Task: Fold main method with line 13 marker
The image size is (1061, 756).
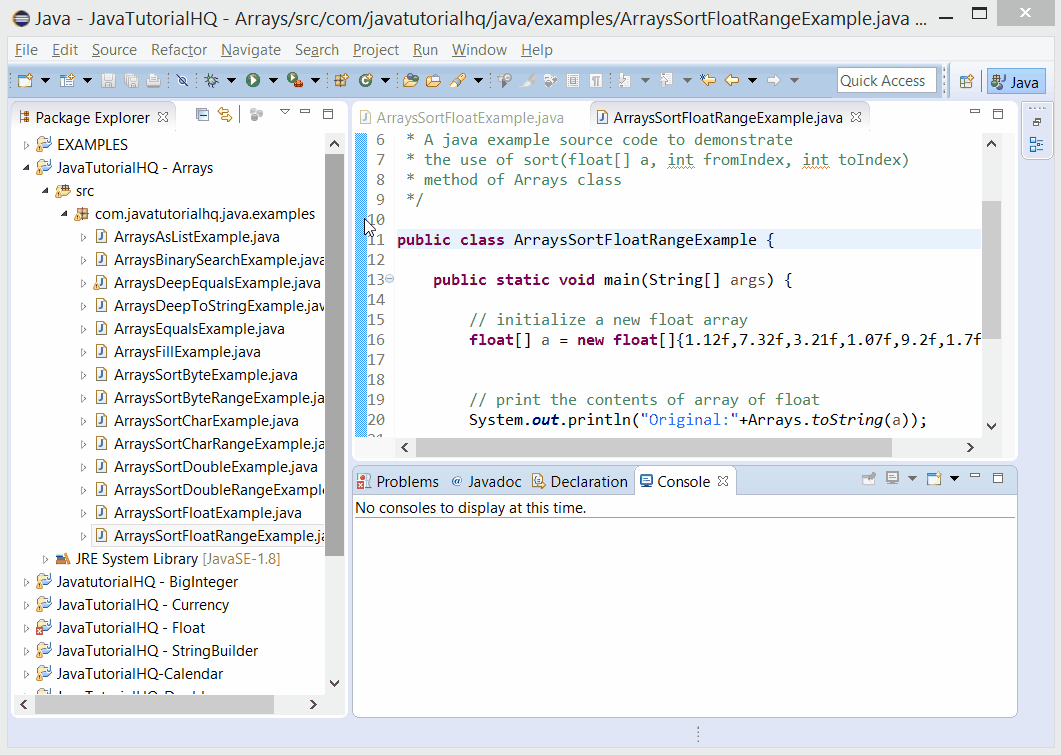Action: [390, 279]
